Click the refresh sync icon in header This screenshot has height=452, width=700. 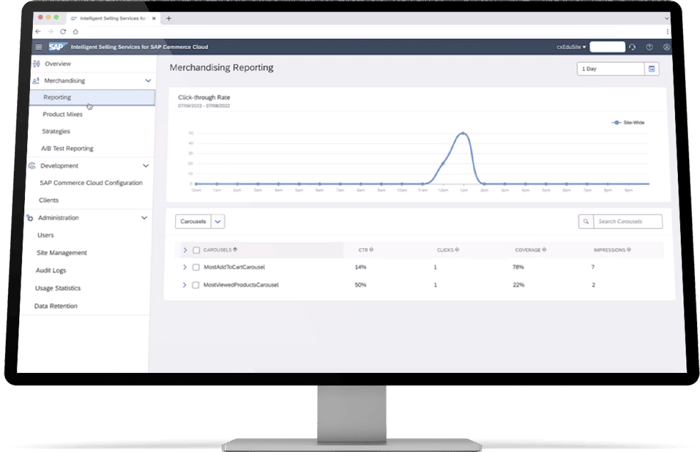pos(632,47)
